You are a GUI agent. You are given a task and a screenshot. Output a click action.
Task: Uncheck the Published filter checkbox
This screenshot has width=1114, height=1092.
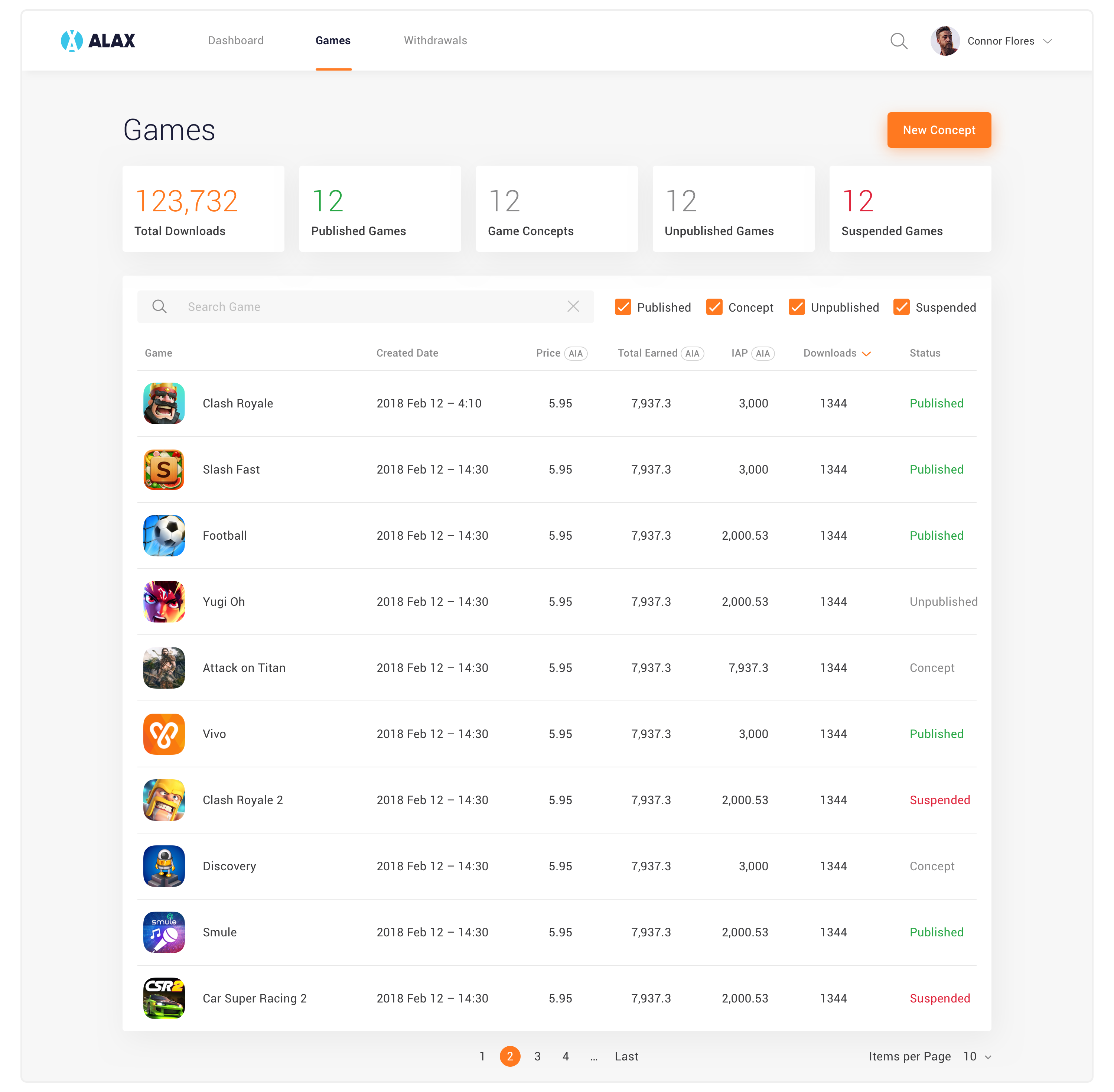click(x=623, y=307)
